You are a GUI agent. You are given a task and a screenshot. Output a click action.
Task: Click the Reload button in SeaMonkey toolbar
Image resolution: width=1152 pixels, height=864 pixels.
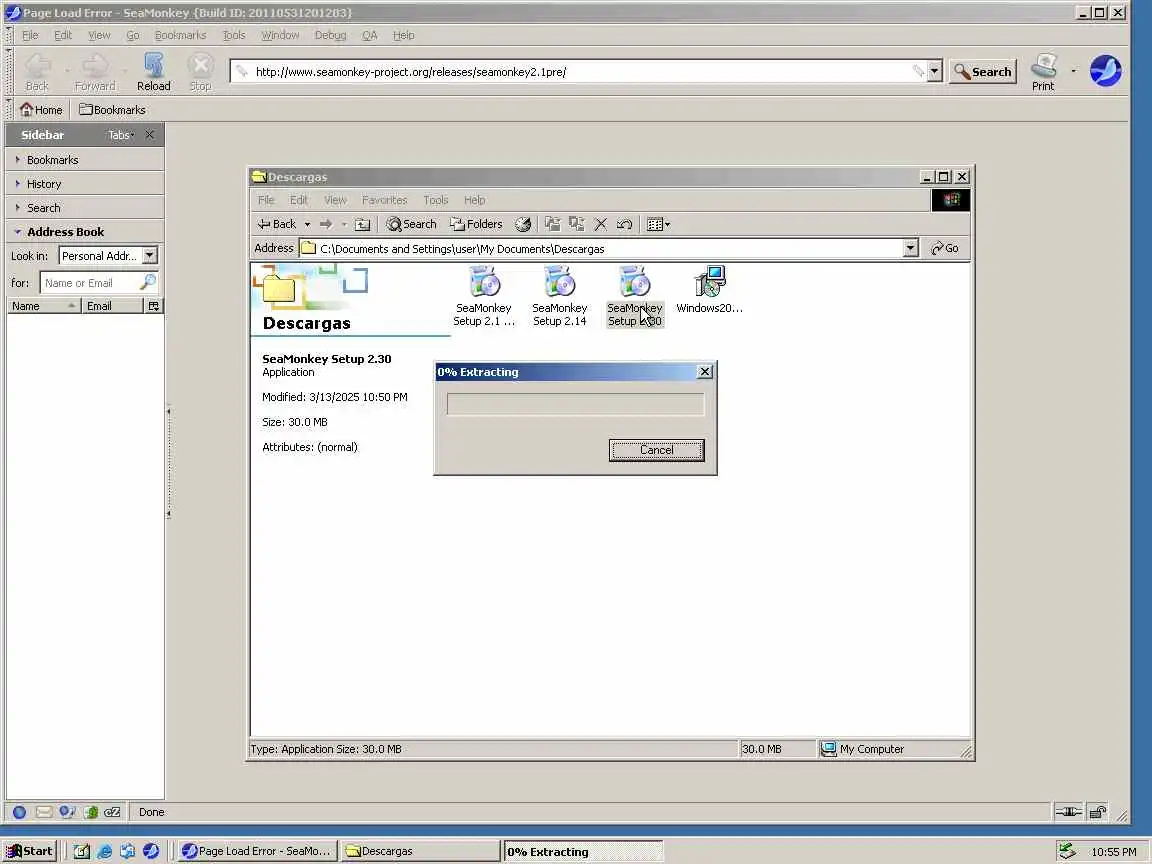pyautogui.click(x=154, y=72)
